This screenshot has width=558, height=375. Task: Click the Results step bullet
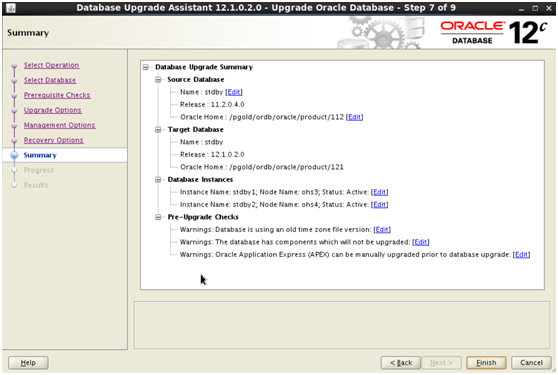click(14, 185)
